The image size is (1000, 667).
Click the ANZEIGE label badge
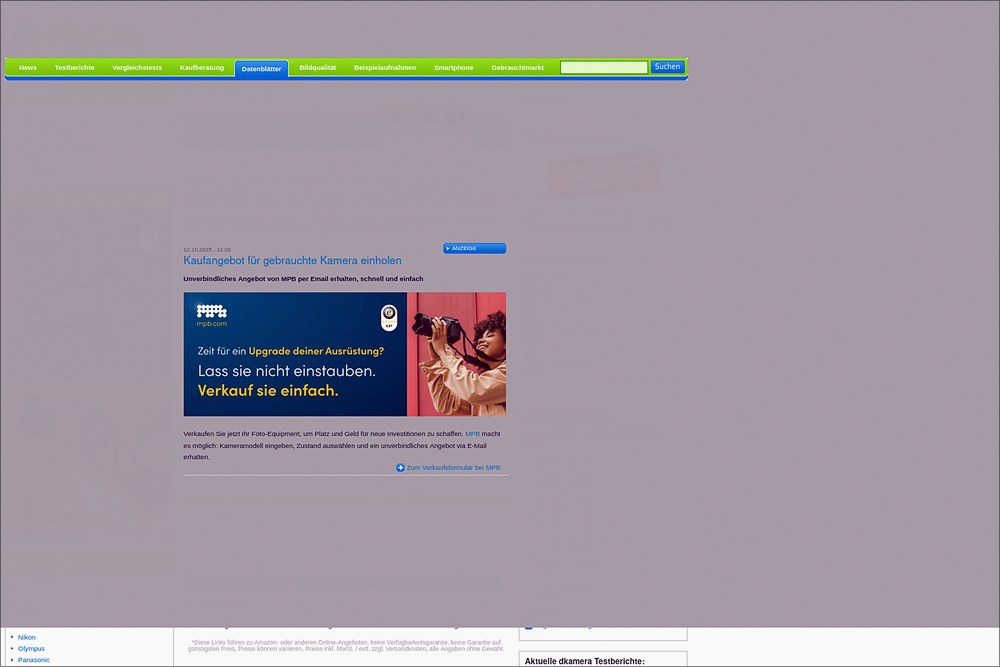(474, 248)
